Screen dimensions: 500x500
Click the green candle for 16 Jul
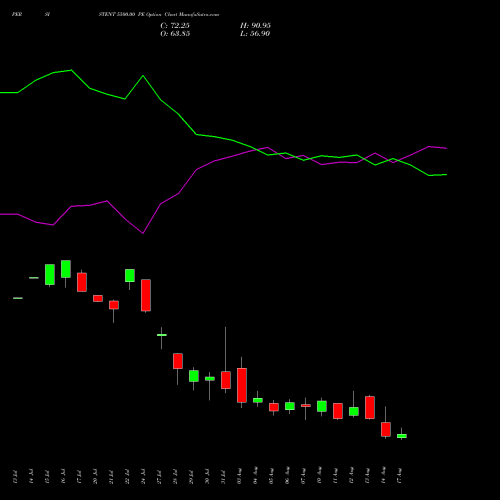(66, 269)
